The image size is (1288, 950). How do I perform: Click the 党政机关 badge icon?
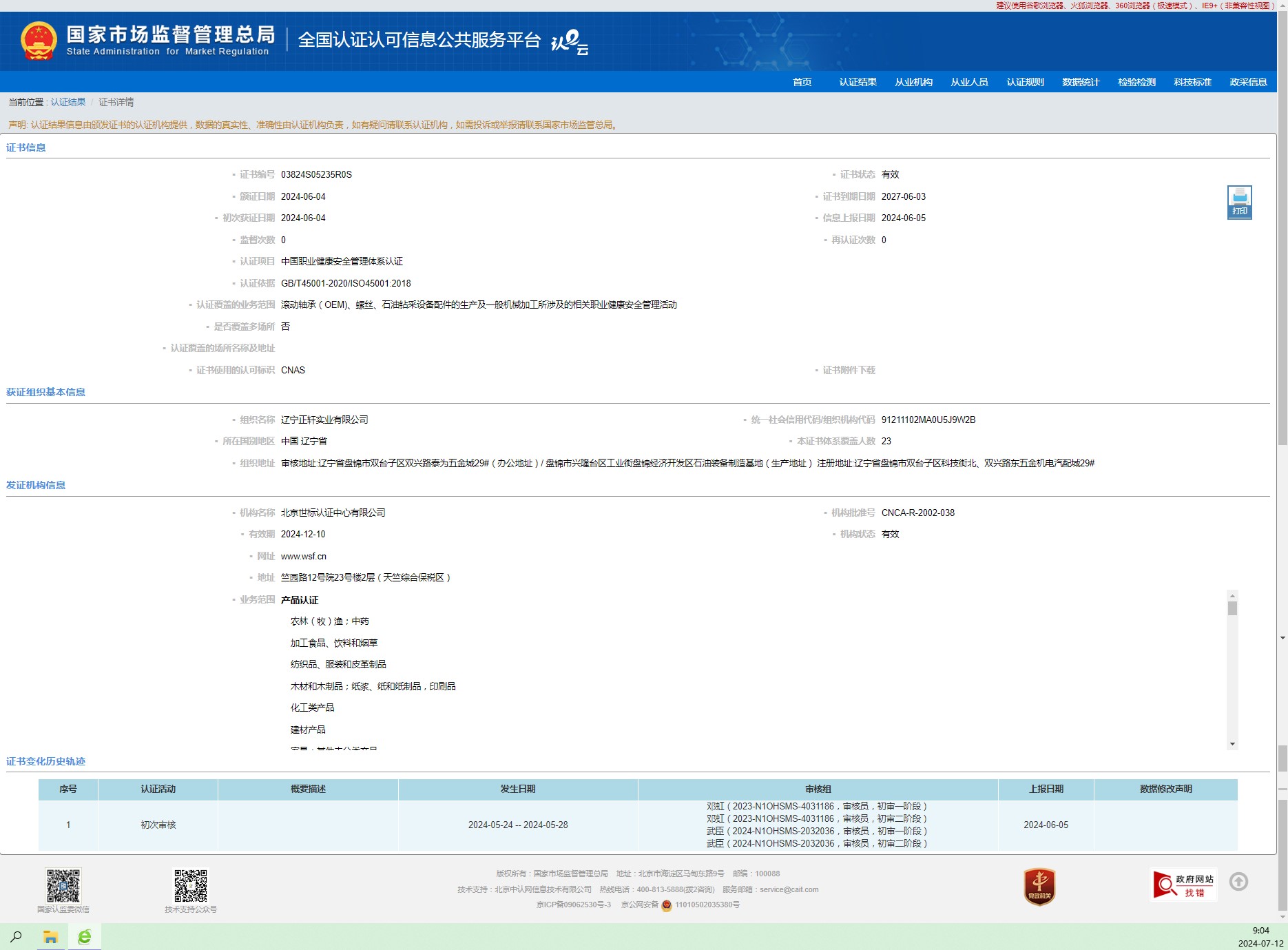point(1039,886)
